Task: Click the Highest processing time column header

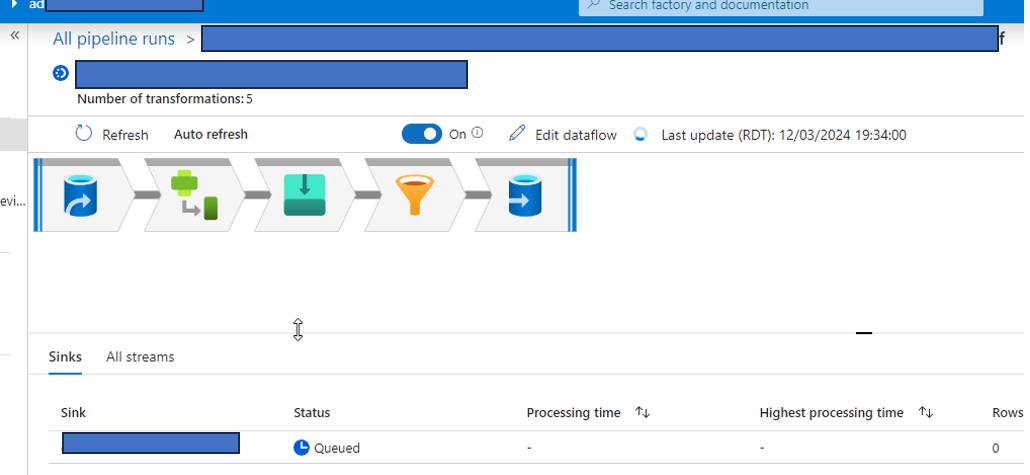Action: pos(832,413)
